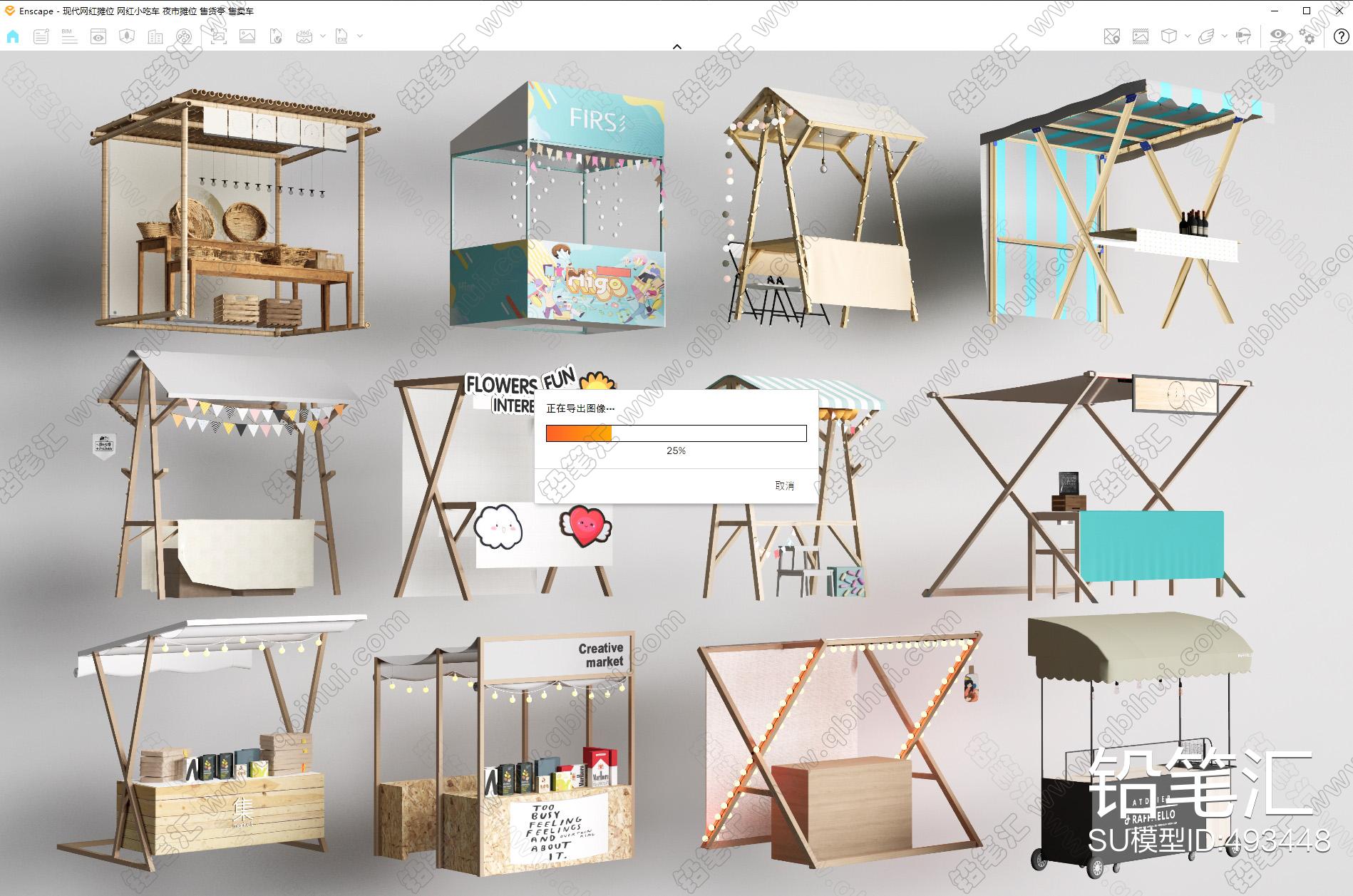Open the asset library buildings icon
The width and height of the screenshot is (1353, 896).
coord(155,36)
